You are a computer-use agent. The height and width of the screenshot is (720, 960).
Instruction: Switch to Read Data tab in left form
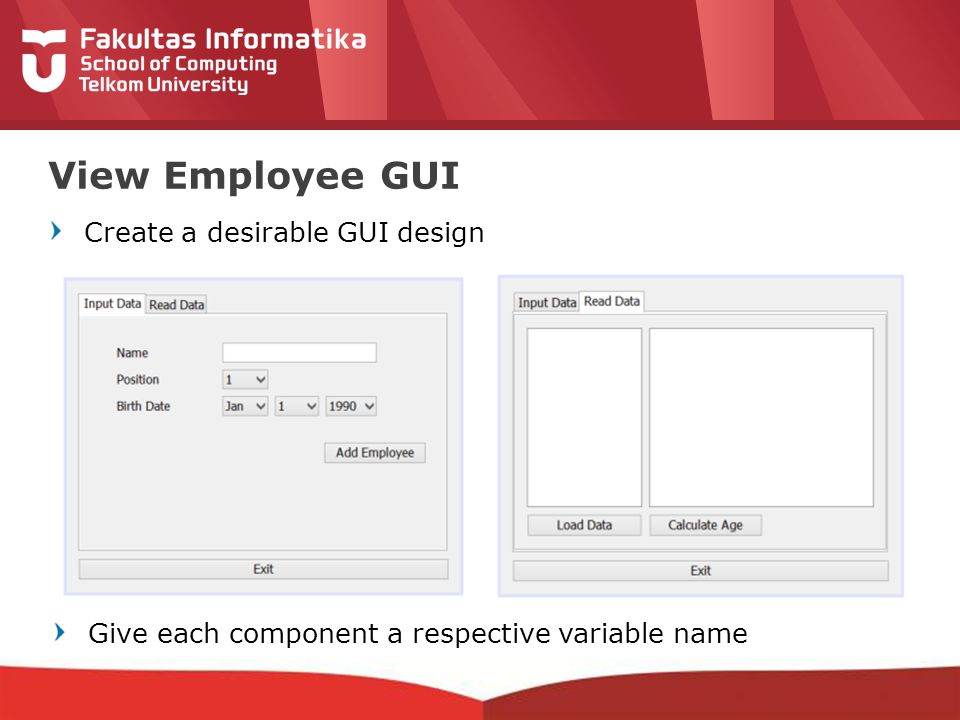pos(176,305)
